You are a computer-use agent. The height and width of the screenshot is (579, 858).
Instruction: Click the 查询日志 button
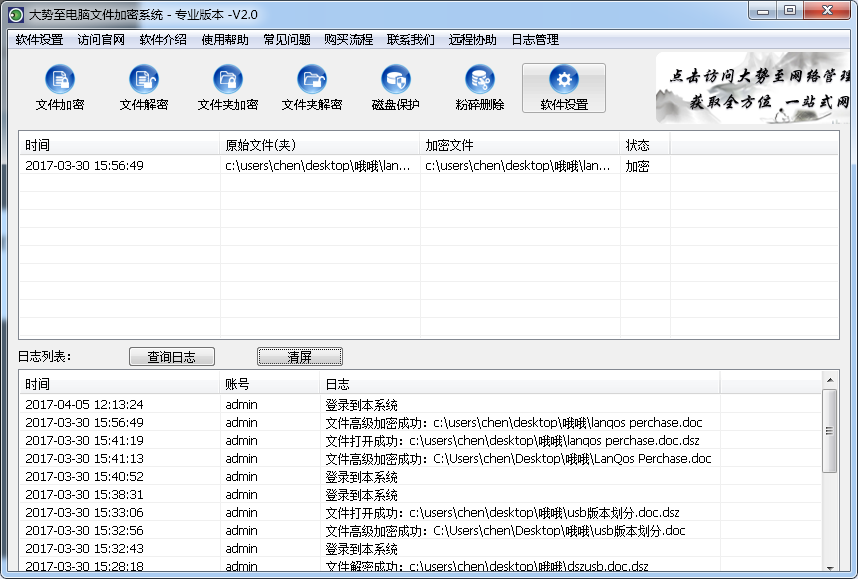[172, 357]
